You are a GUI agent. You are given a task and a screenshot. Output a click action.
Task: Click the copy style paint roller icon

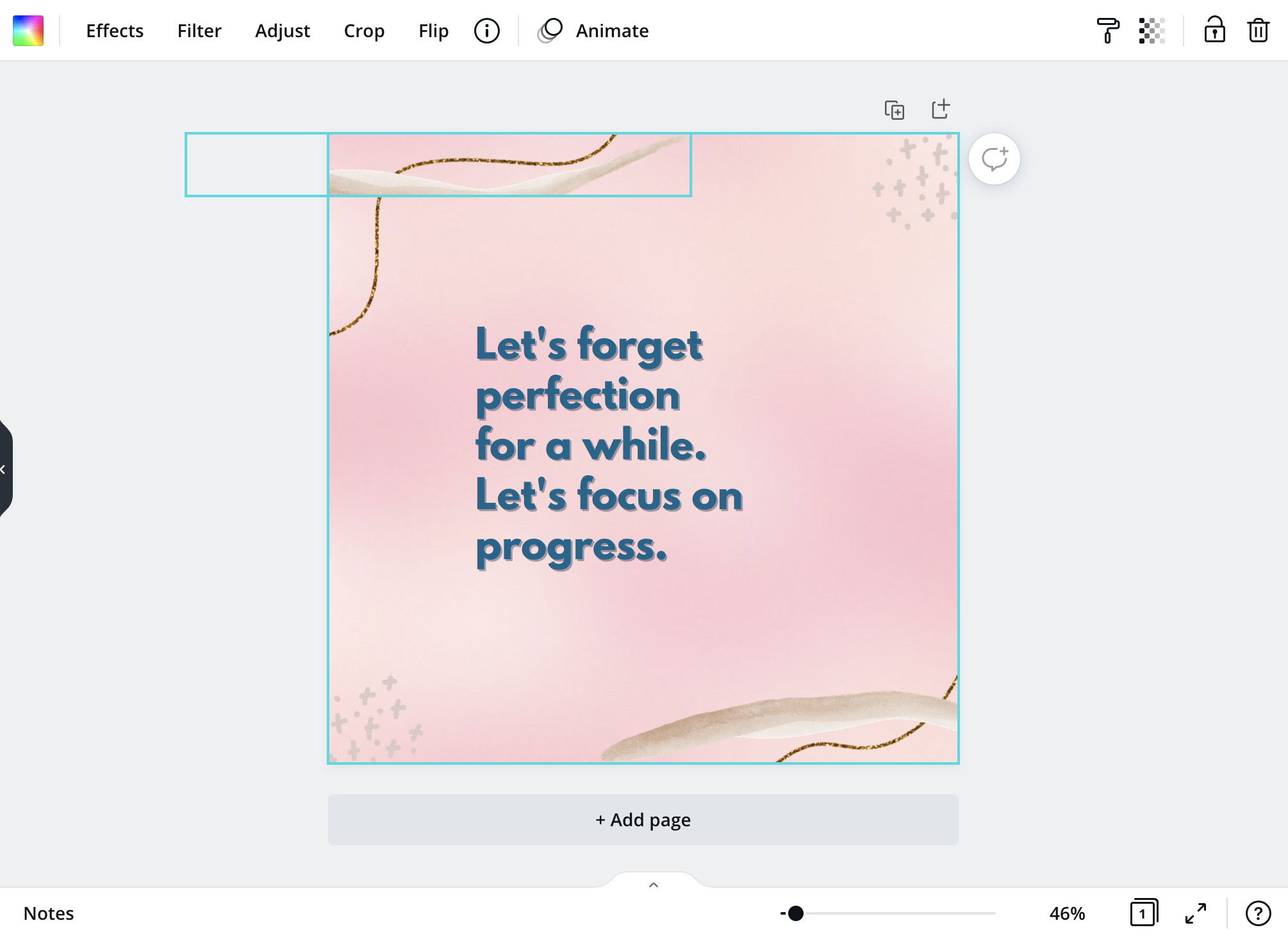click(x=1108, y=31)
